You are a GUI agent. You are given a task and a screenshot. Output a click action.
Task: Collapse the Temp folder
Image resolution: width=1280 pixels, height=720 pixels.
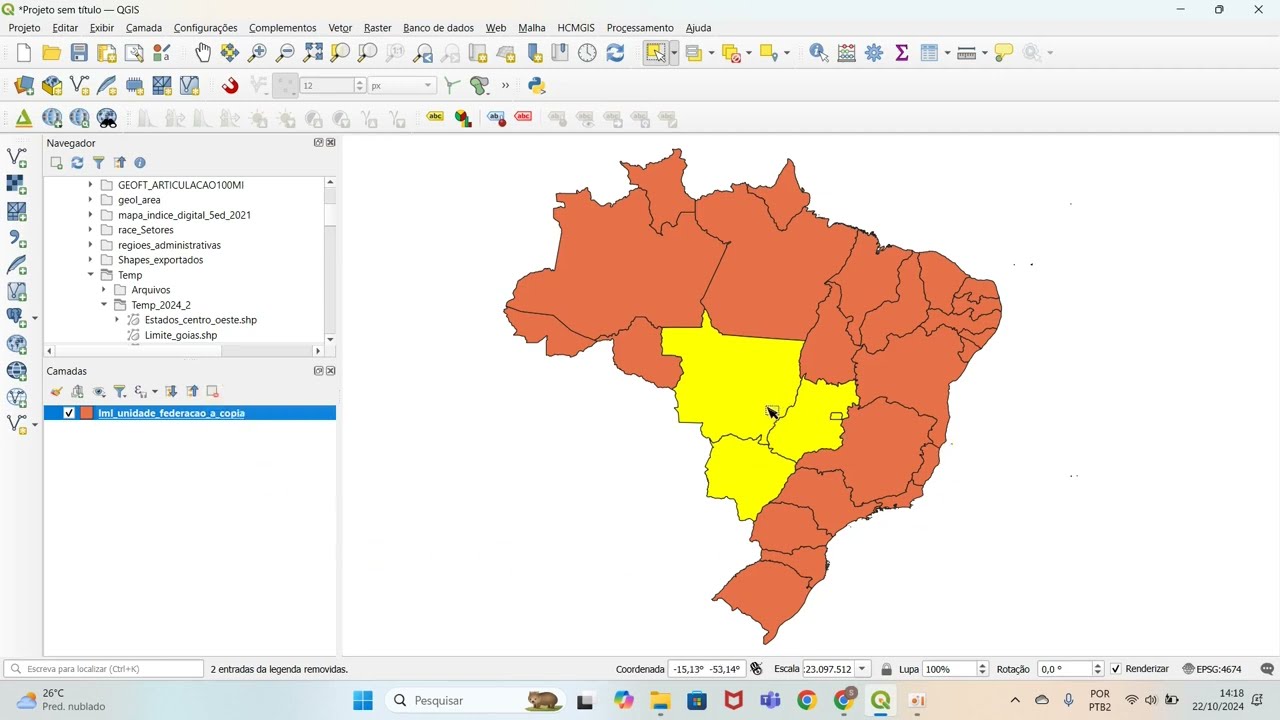point(90,275)
